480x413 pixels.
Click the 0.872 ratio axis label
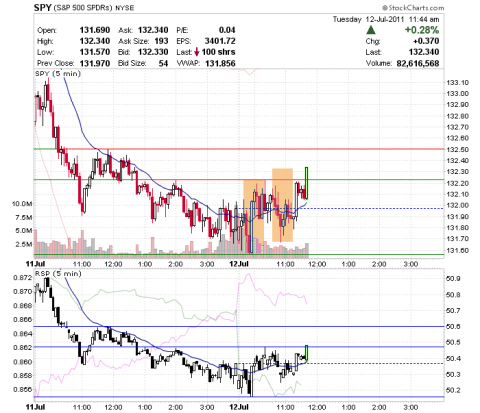coord(23,277)
